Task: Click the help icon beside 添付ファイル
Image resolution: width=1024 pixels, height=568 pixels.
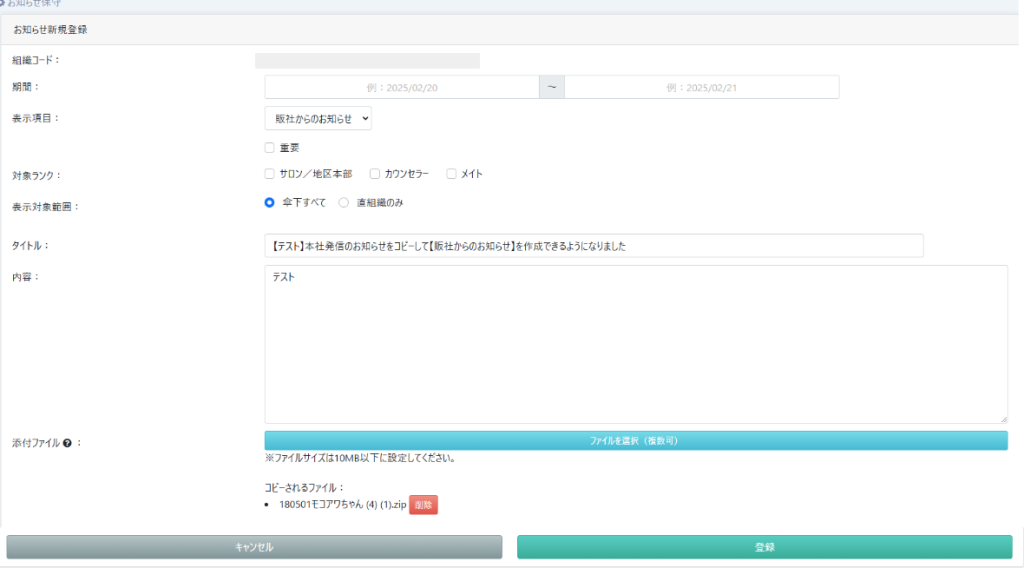Action: [66, 443]
